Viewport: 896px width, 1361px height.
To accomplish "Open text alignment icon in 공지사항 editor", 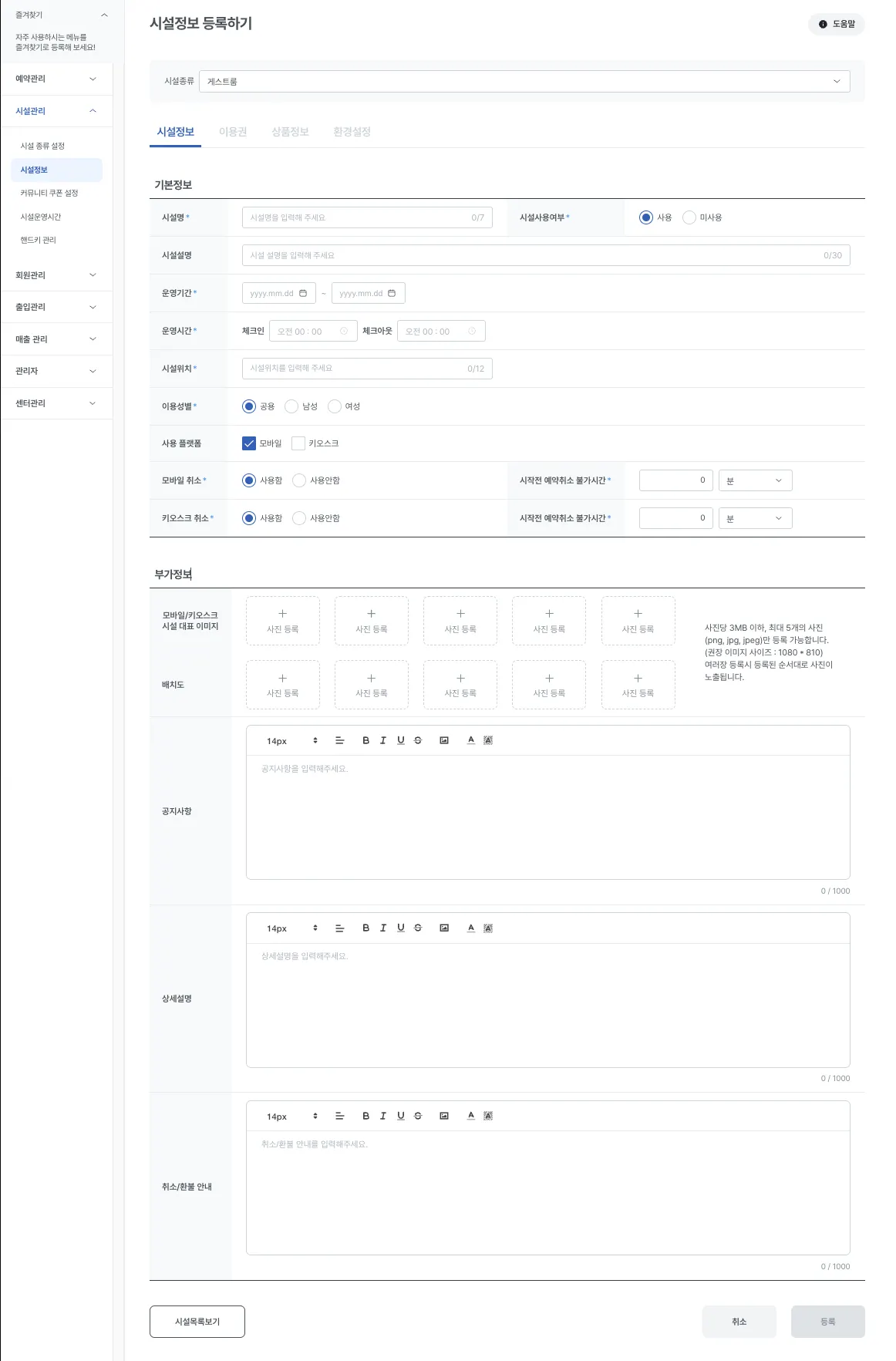I will point(339,740).
